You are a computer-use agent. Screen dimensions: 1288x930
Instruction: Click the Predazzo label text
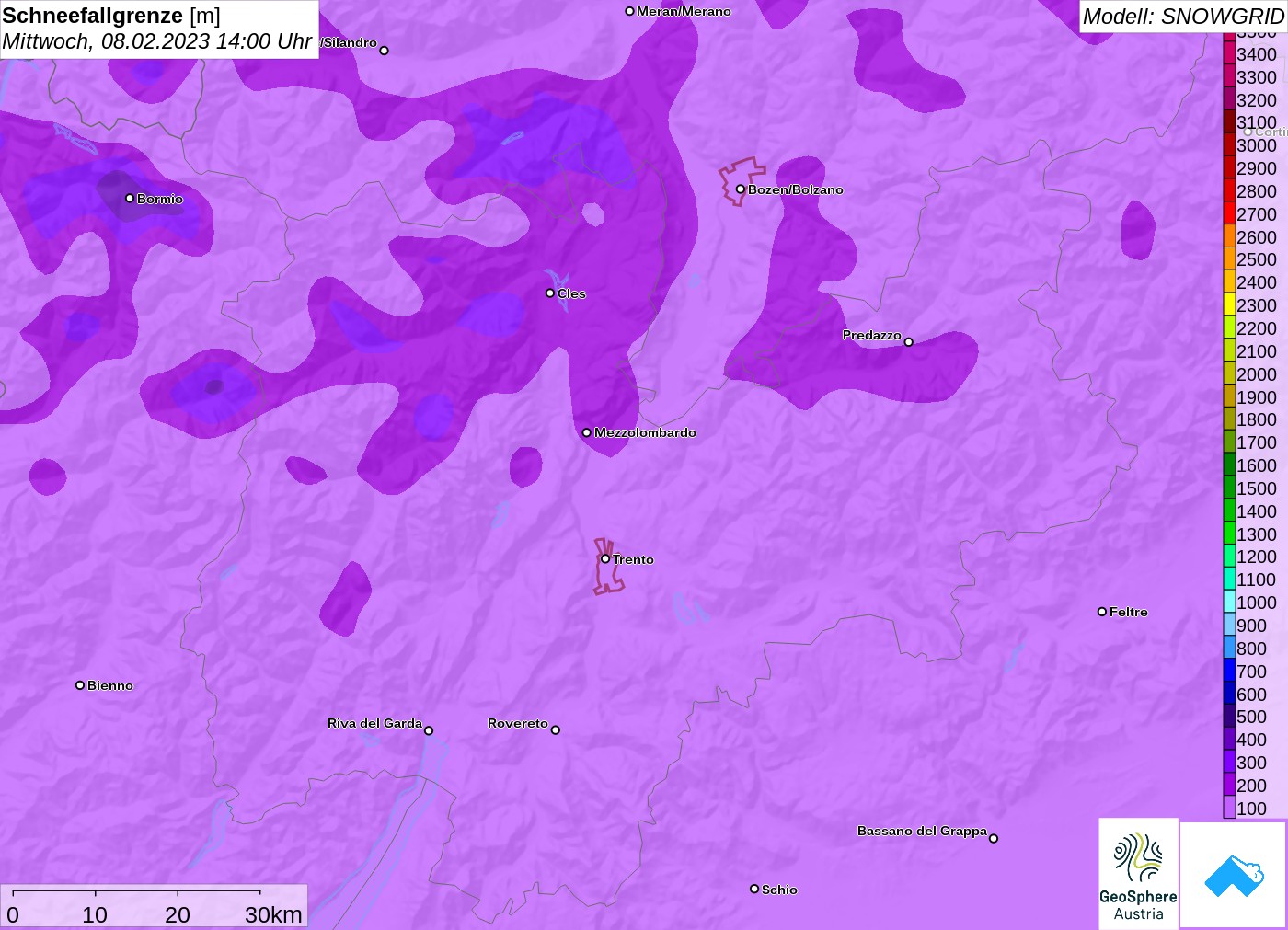[872, 335]
